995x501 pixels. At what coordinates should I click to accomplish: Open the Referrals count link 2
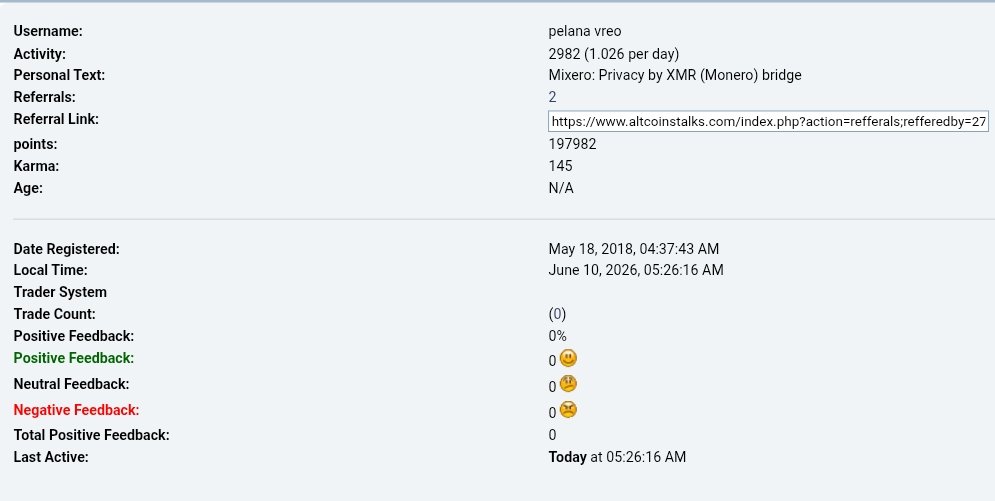point(552,97)
